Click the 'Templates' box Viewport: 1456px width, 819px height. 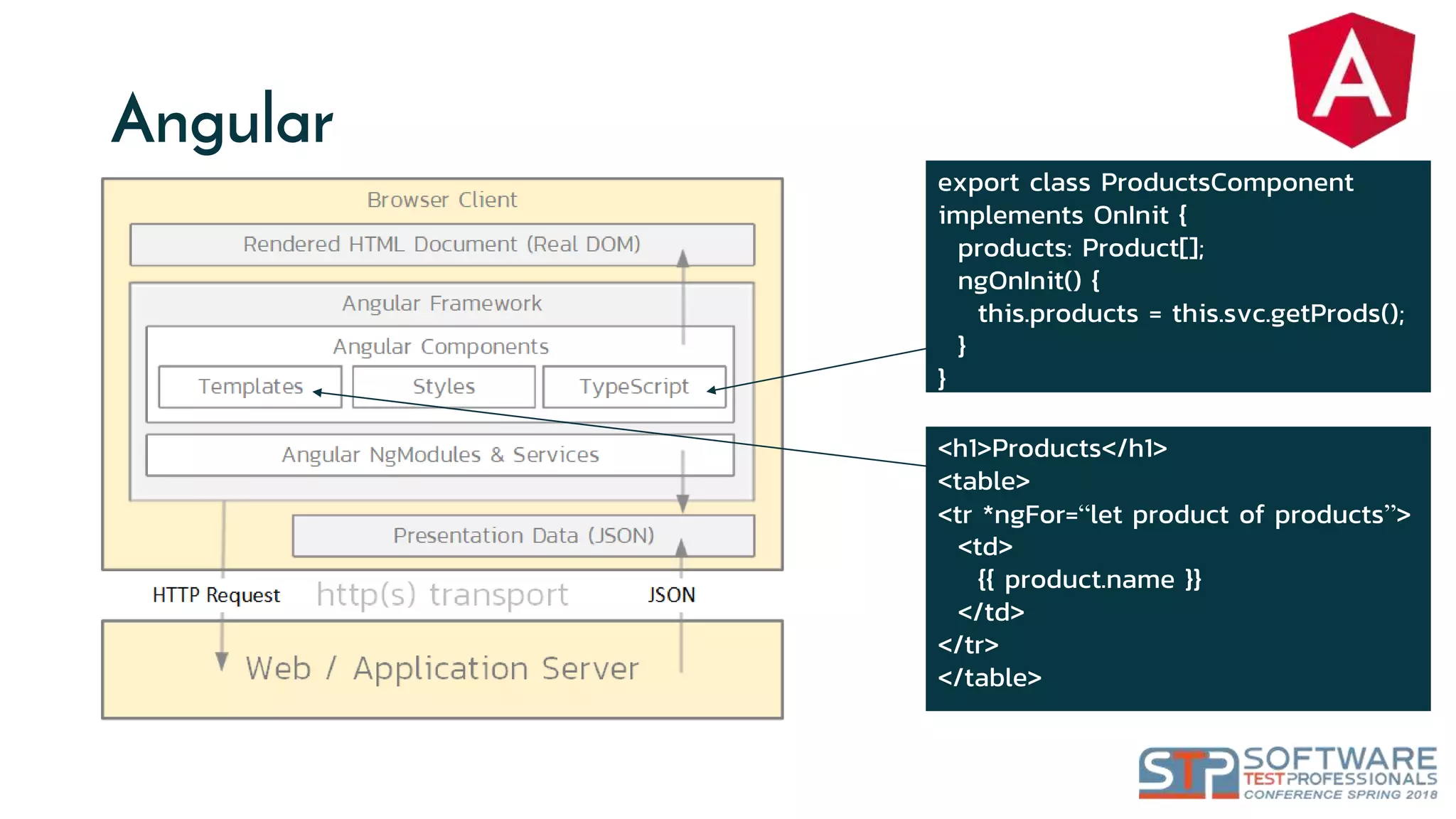(x=250, y=387)
